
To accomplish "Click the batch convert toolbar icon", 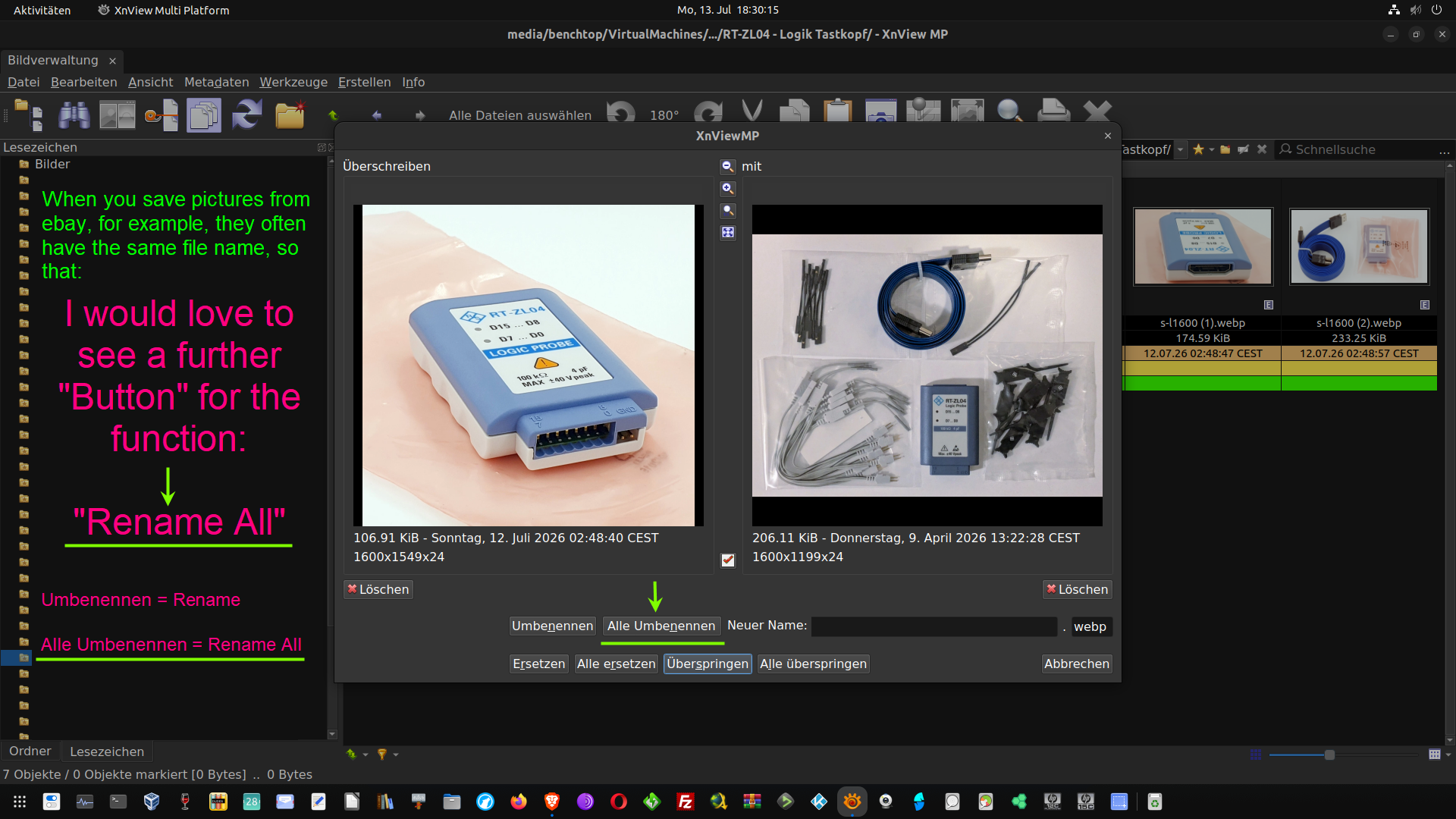I will coord(204,115).
